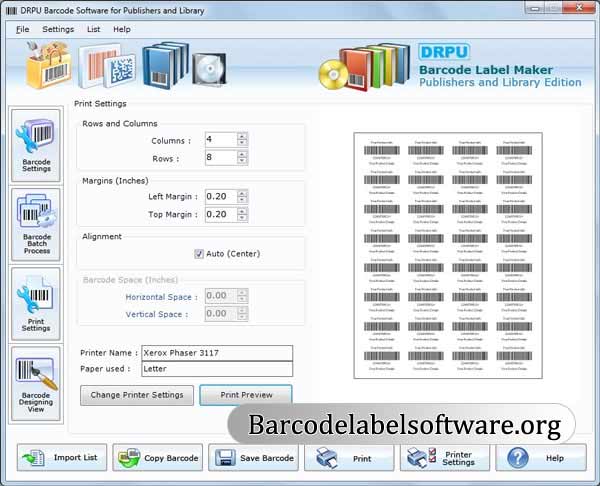Click the colored books and CD banner image
The image size is (600, 486).
click(364, 67)
